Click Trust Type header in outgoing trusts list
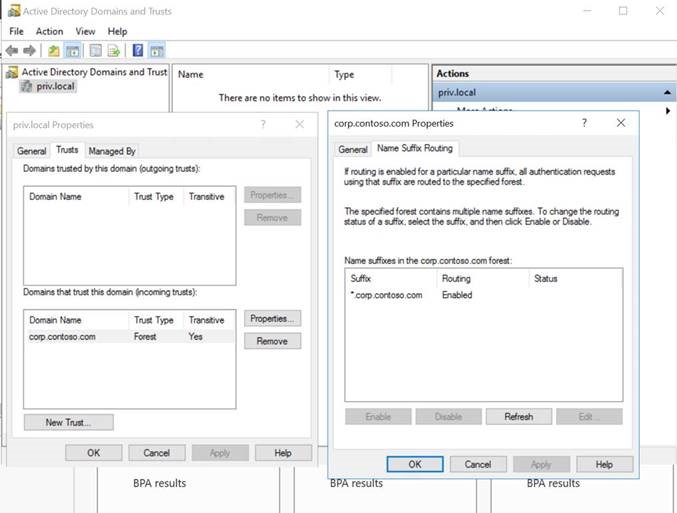Image resolution: width=677 pixels, height=513 pixels. 154,196
